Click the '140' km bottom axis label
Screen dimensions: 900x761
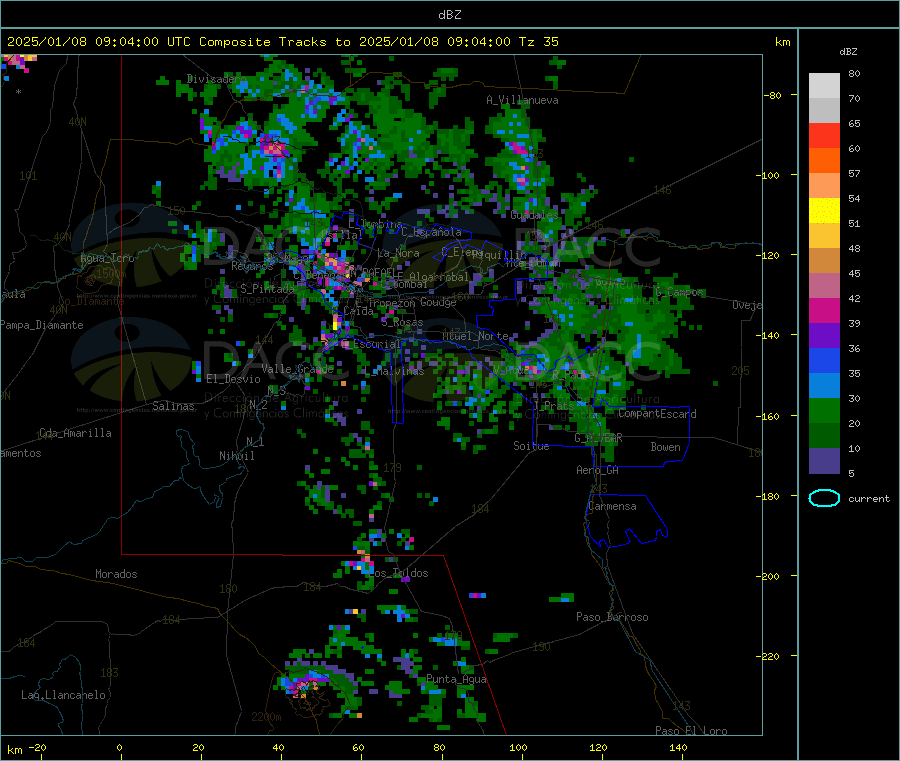pos(678,747)
